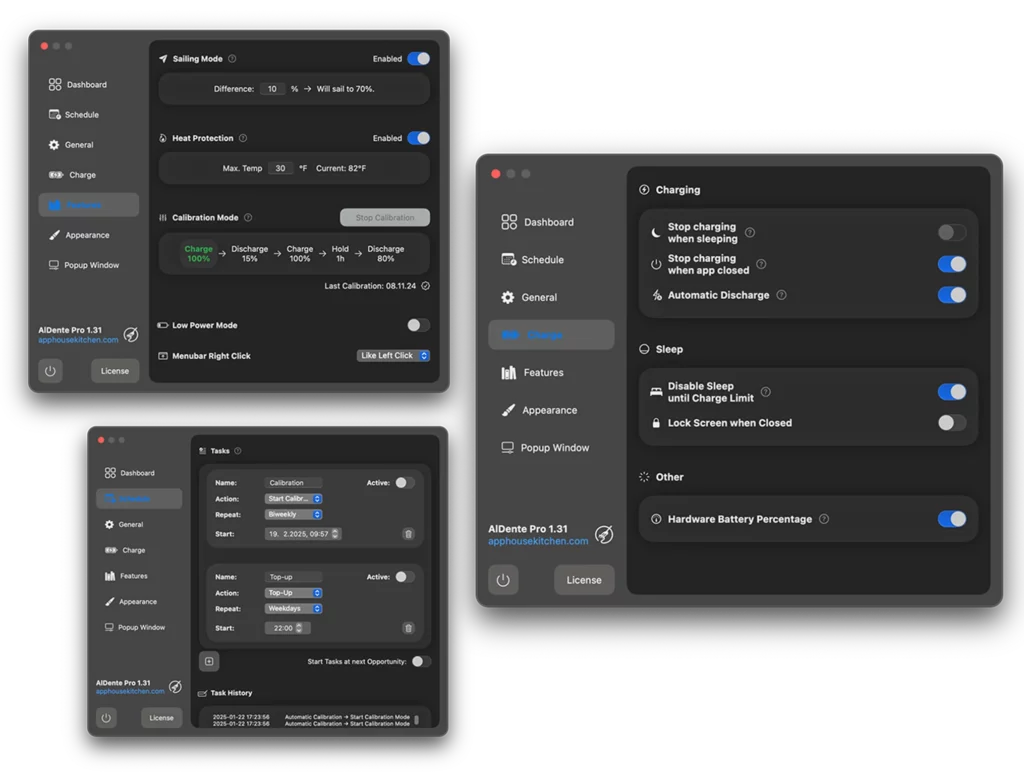Open Popup Window tab in the Charging settings window
This screenshot has width=1024, height=782.
[x=554, y=448]
